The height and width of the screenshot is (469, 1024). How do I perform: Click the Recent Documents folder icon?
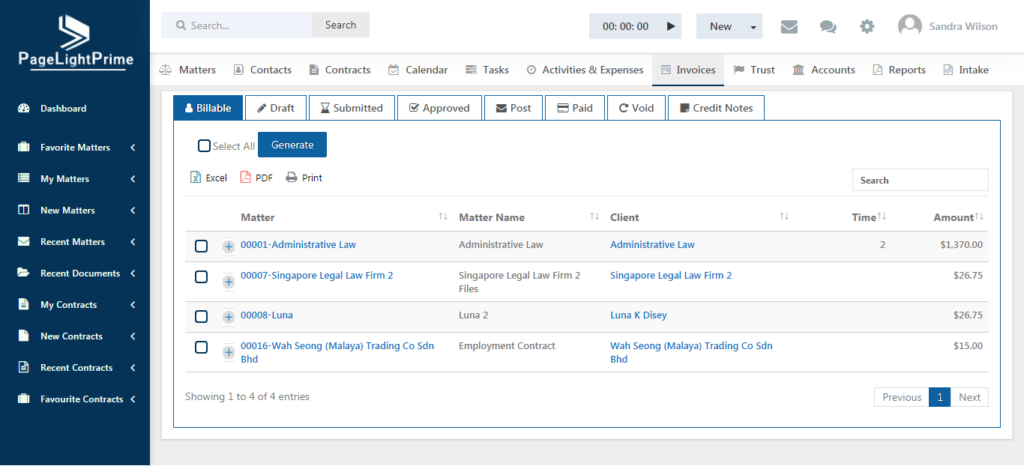24,273
